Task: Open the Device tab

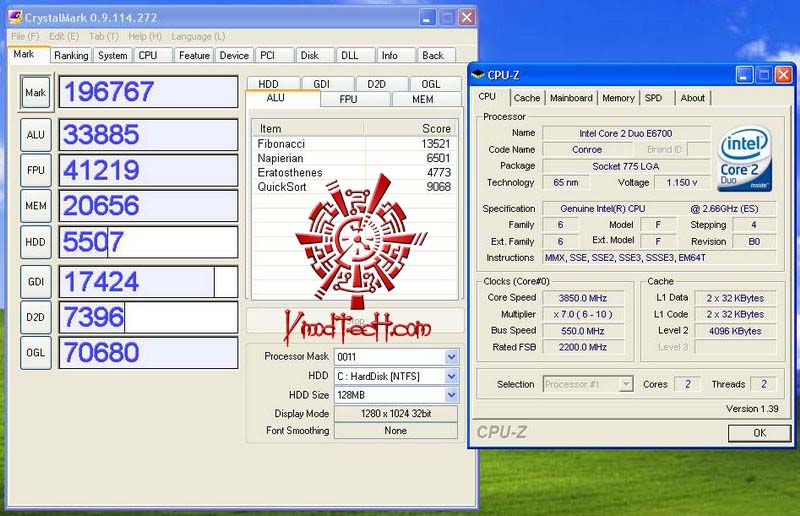Action: [234, 55]
